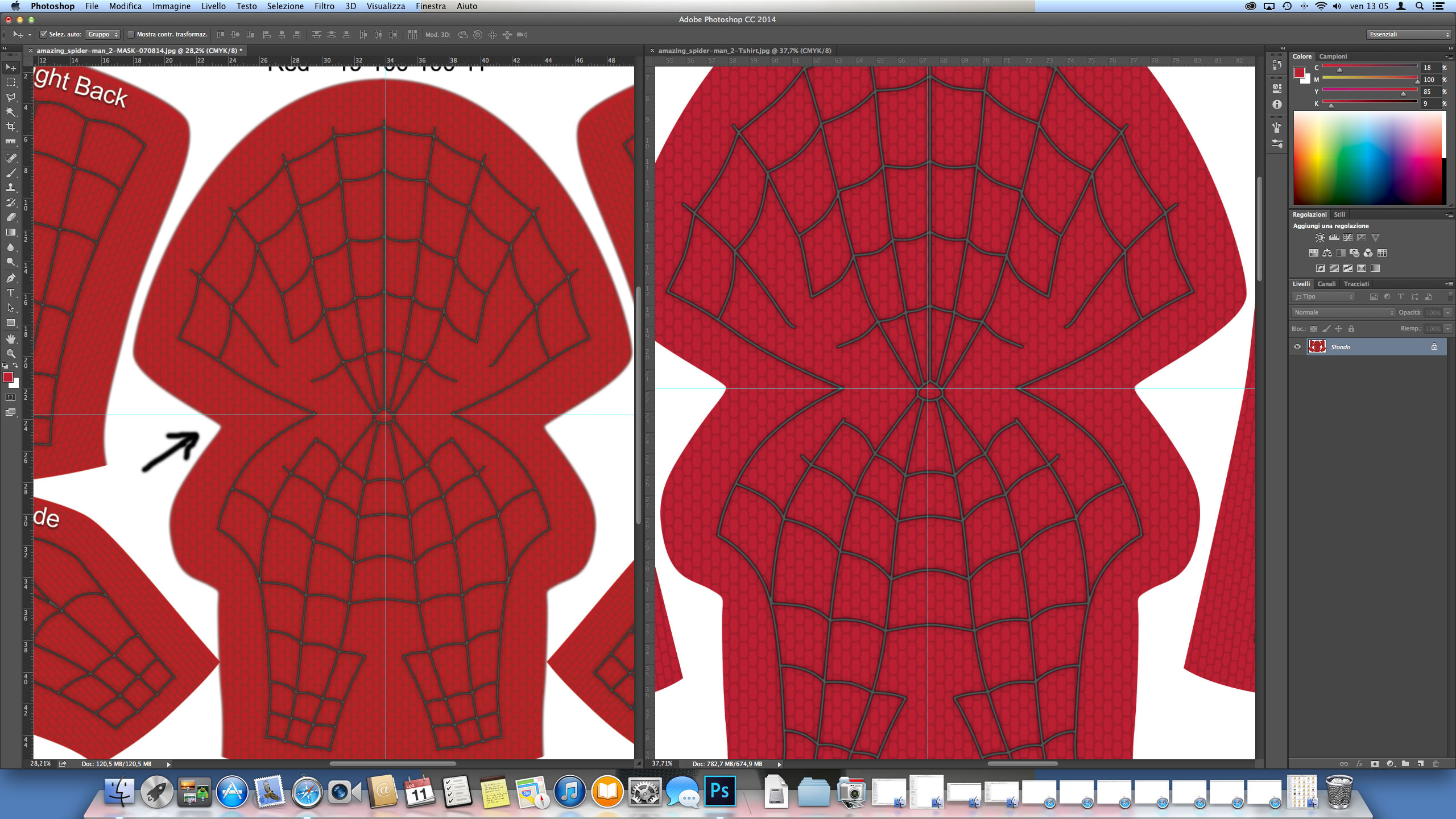This screenshot has height=819, width=1456.
Task: Activate amazing_spider-man_2-Tshirt.jpg document tab
Action: pos(744,51)
